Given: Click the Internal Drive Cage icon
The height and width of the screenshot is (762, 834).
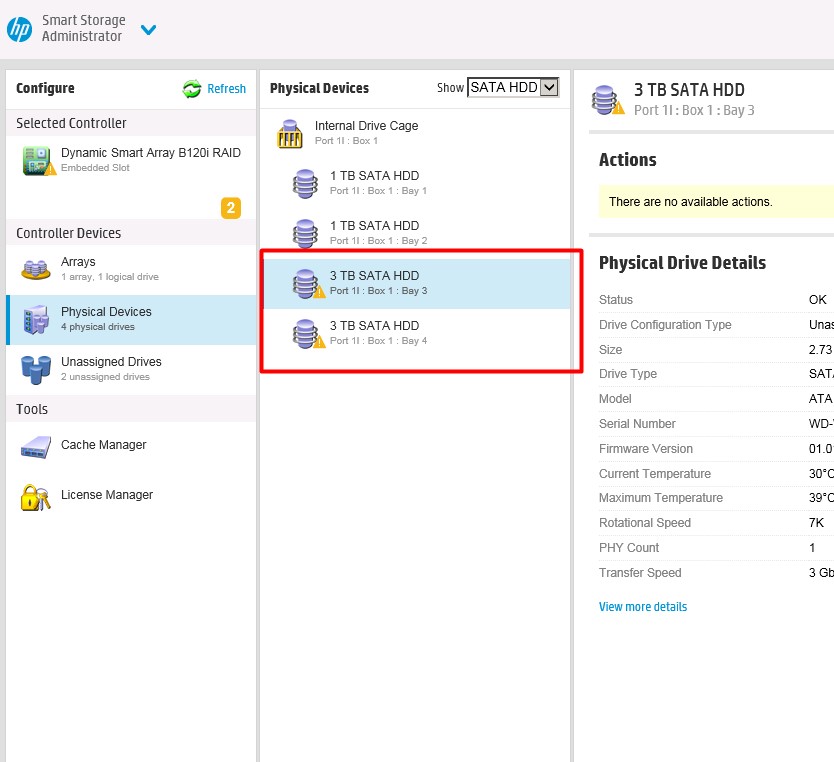Looking at the screenshot, I should (x=290, y=133).
